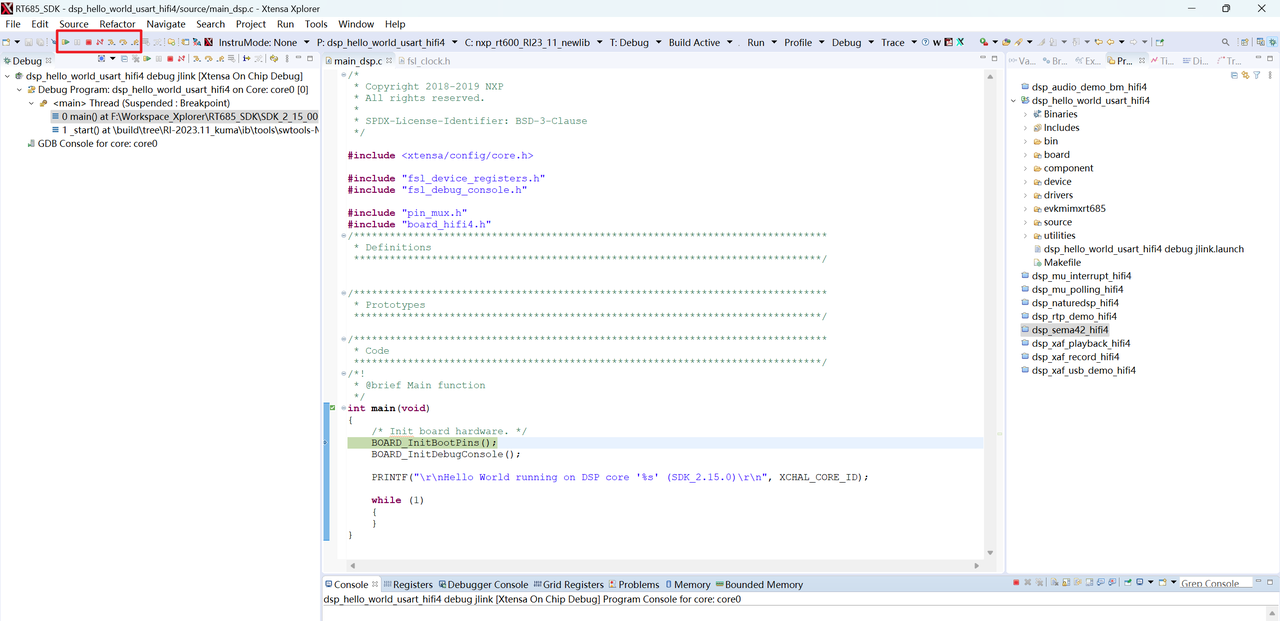
Task: Click the red Terminate button in main toolbar
Action: click(88, 42)
